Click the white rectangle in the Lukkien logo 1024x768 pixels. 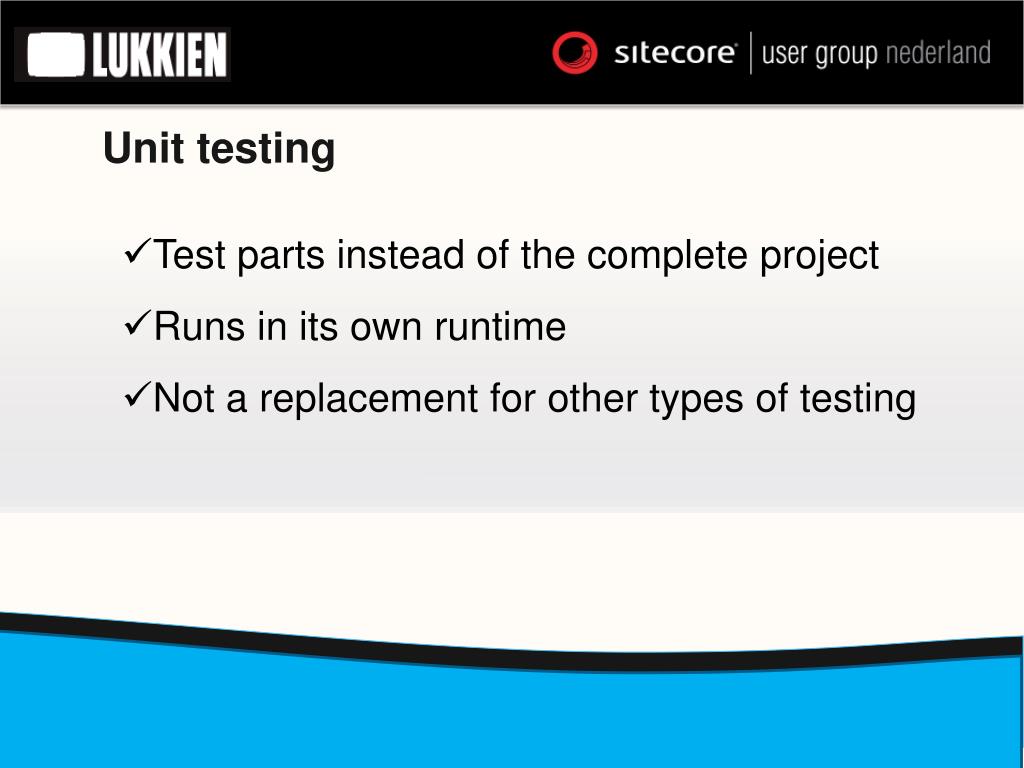coord(56,55)
